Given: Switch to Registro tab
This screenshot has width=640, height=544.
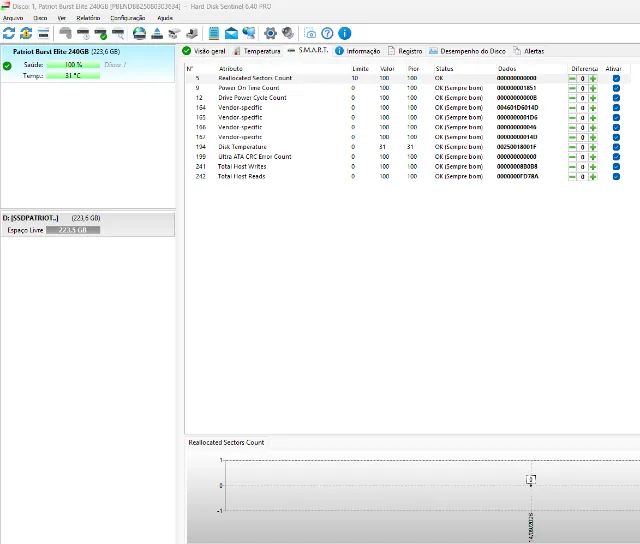Looking at the screenshot, I should click(405, 51).
